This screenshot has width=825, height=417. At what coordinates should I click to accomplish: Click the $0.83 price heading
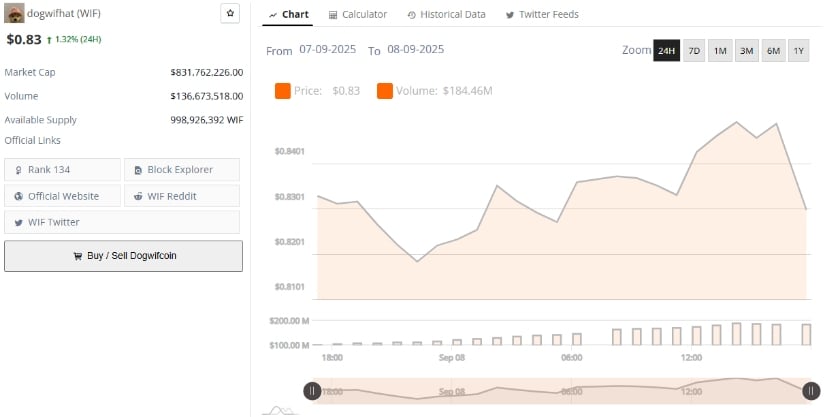point(24,39)
